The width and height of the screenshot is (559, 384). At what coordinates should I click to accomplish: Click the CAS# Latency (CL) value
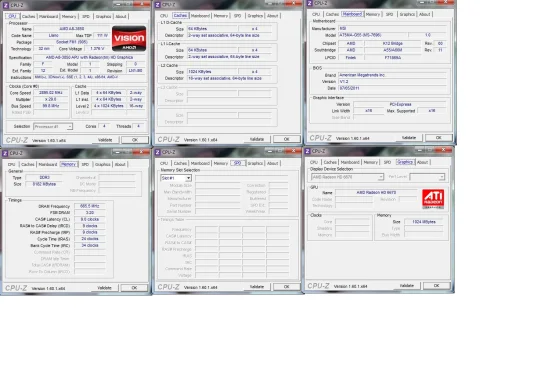90,219
